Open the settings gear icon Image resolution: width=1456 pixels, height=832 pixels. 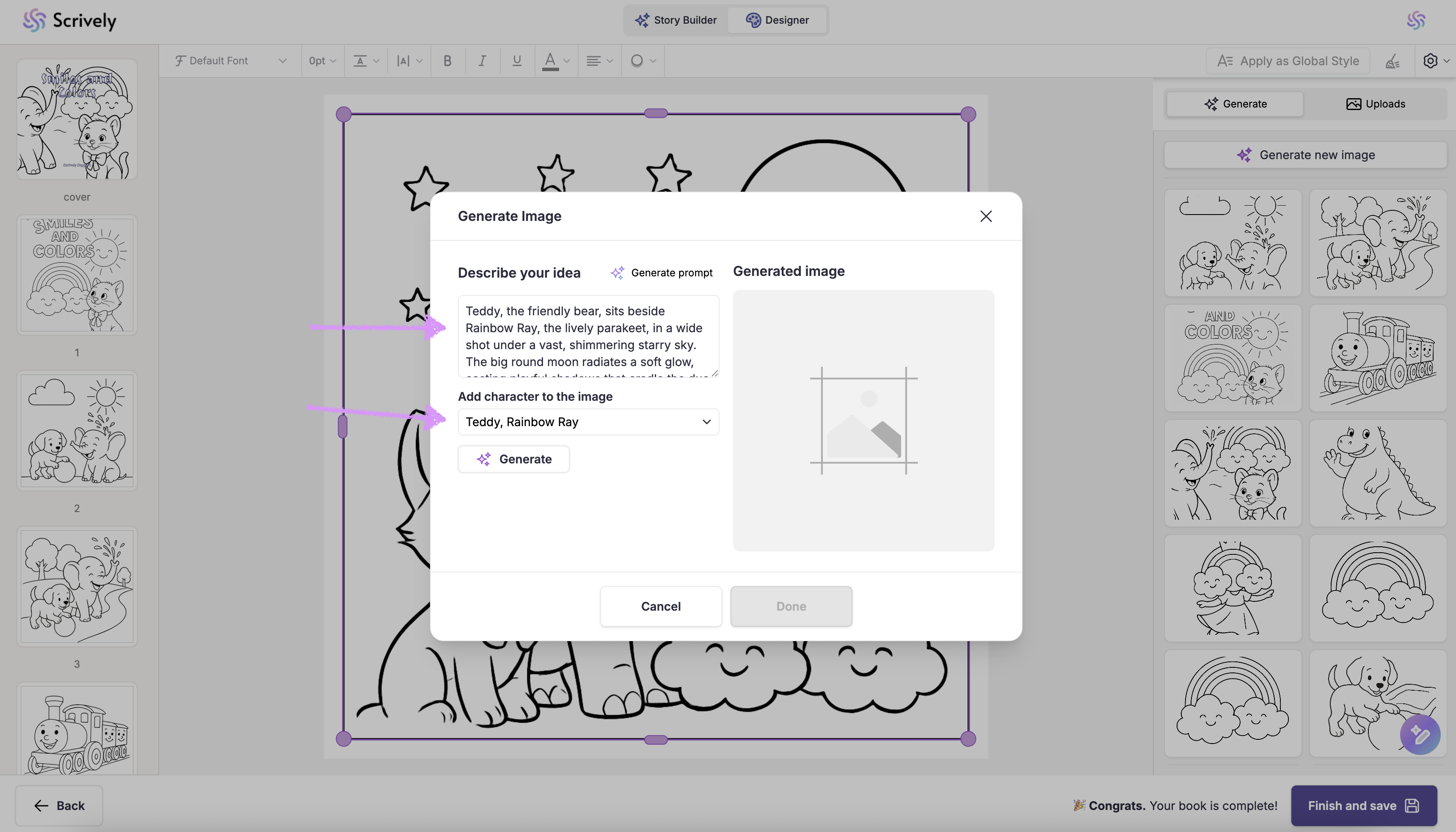tap(1430, 61)
